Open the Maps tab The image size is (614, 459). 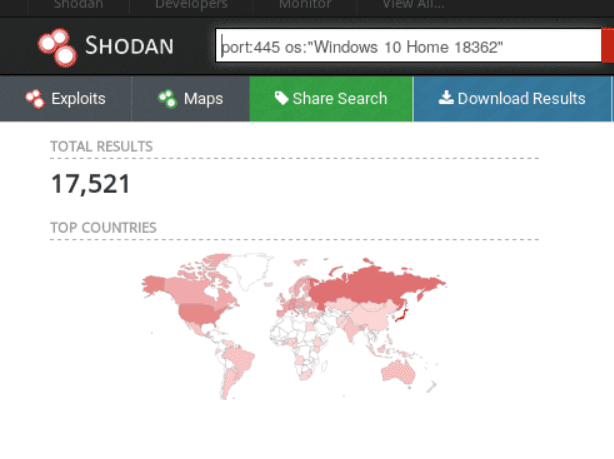190,98
